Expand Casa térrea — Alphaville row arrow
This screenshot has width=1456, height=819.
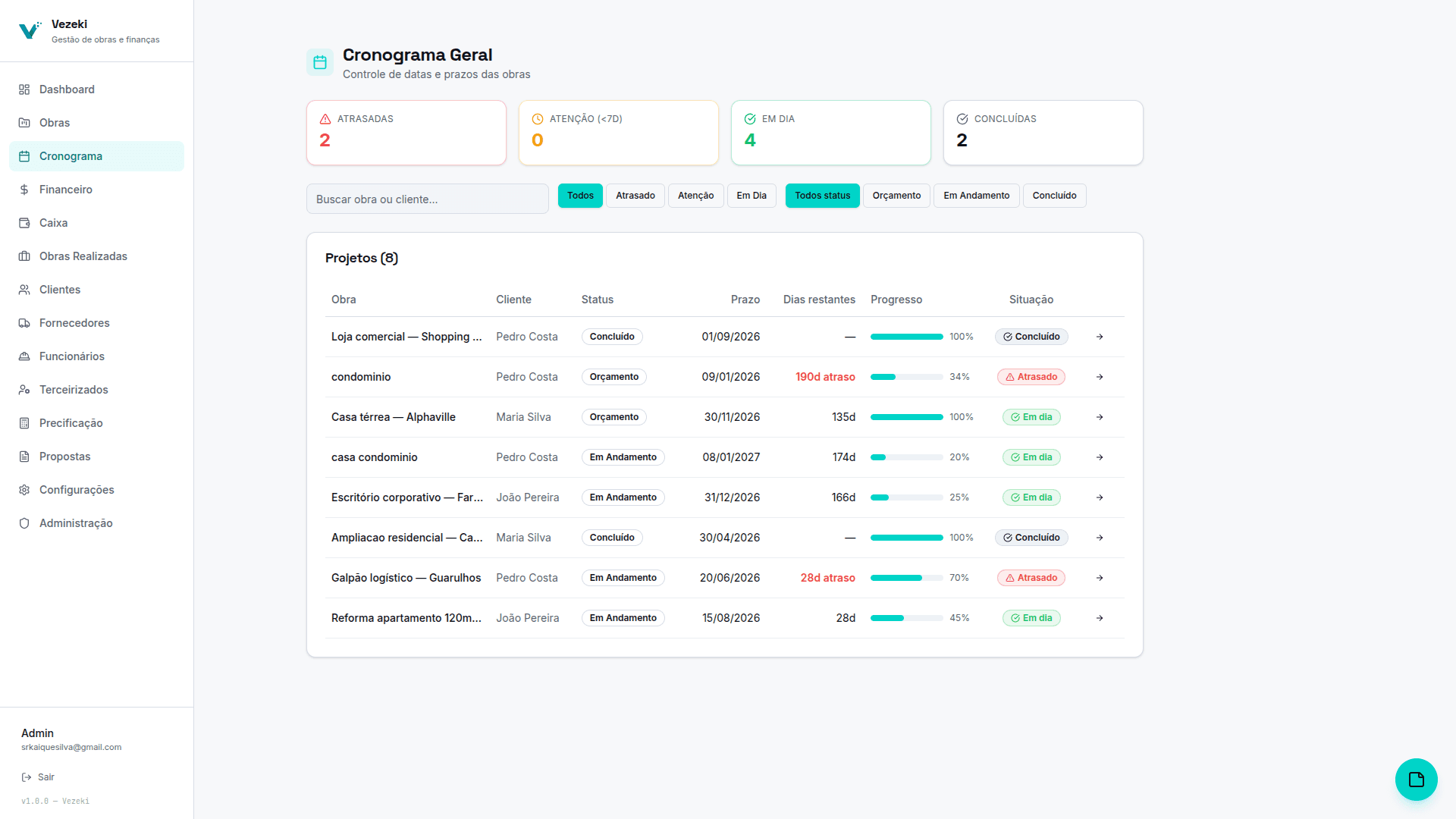coord(1100,417)
